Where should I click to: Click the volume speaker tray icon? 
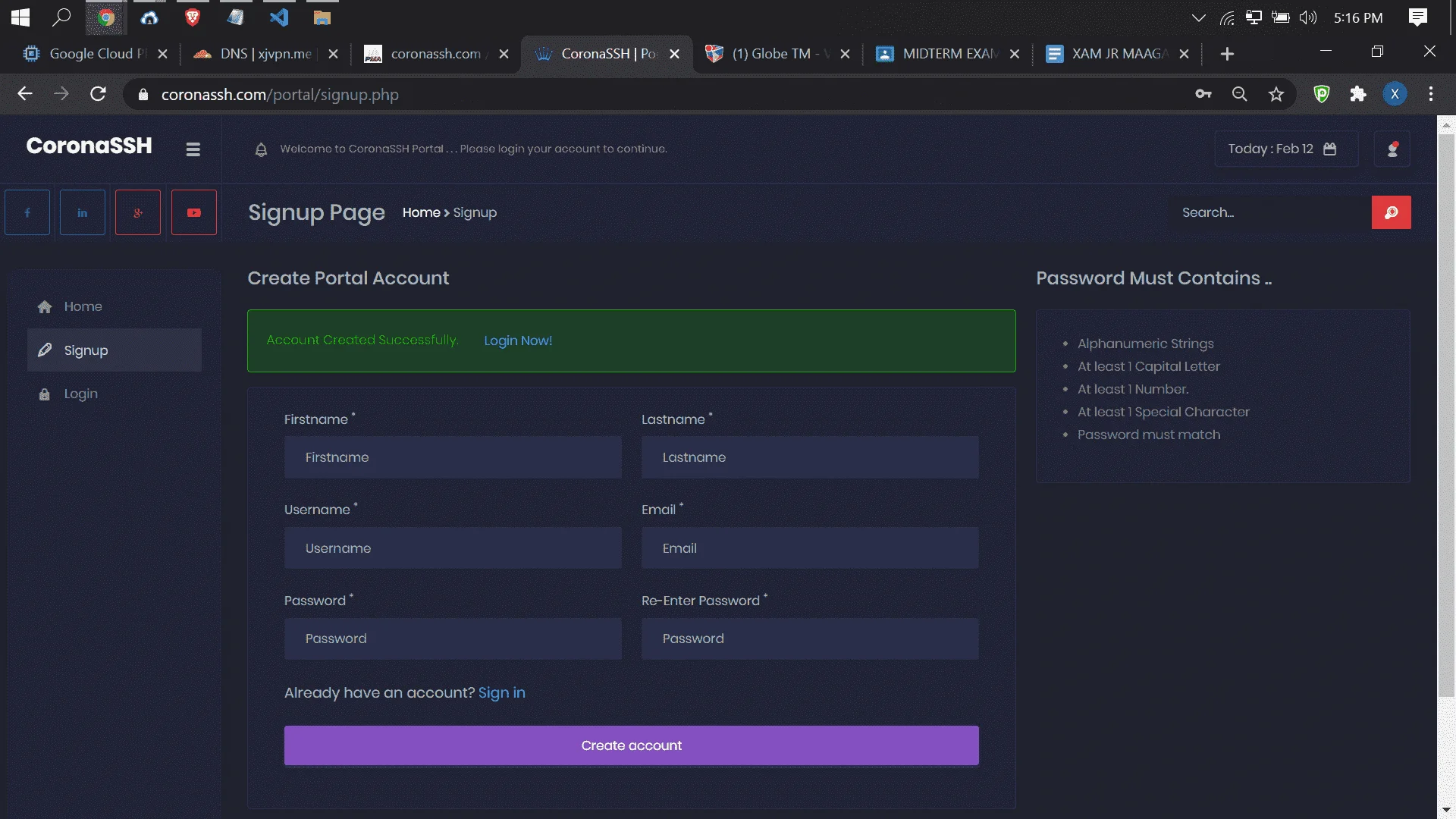[x=1307, y=17]
